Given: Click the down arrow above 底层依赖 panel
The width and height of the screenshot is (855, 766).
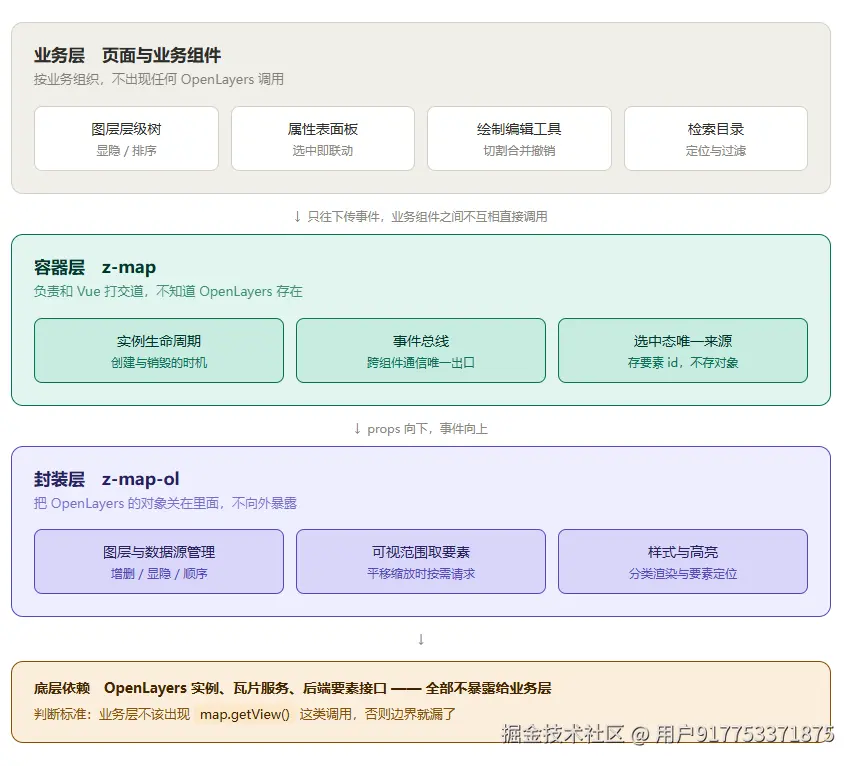Looking at the screenshot, I should point(421,639).
